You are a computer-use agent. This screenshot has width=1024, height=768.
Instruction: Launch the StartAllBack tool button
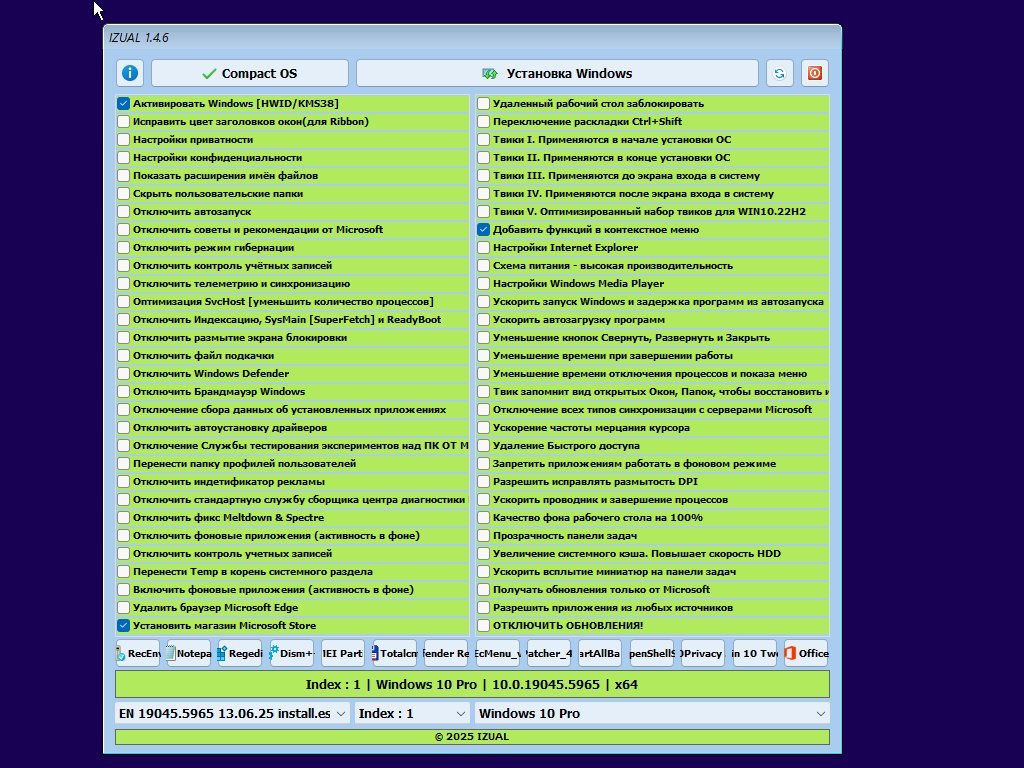coord(600,653)
